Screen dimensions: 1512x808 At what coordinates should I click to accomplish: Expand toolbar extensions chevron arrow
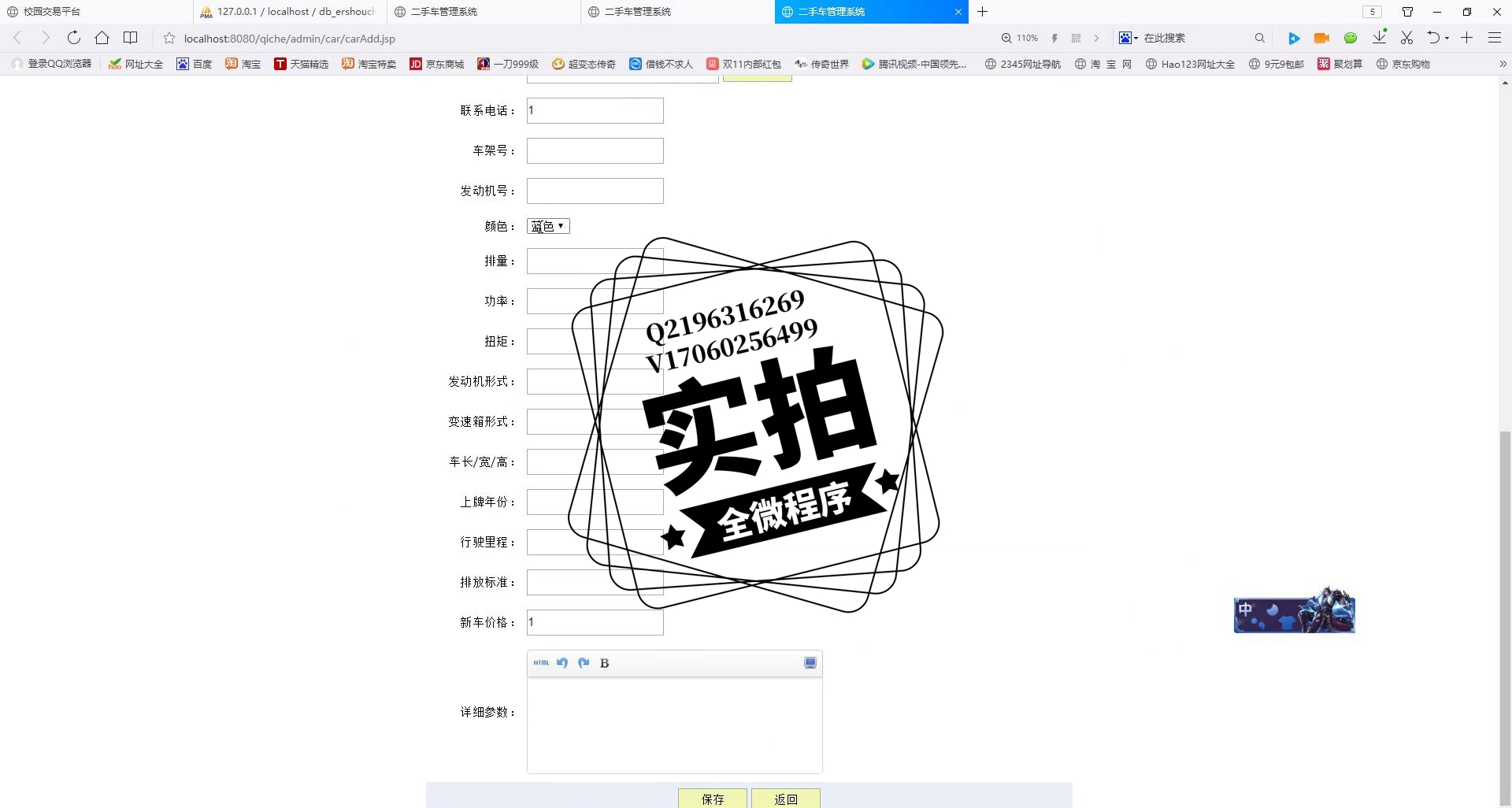click(x=1096, y=38)
